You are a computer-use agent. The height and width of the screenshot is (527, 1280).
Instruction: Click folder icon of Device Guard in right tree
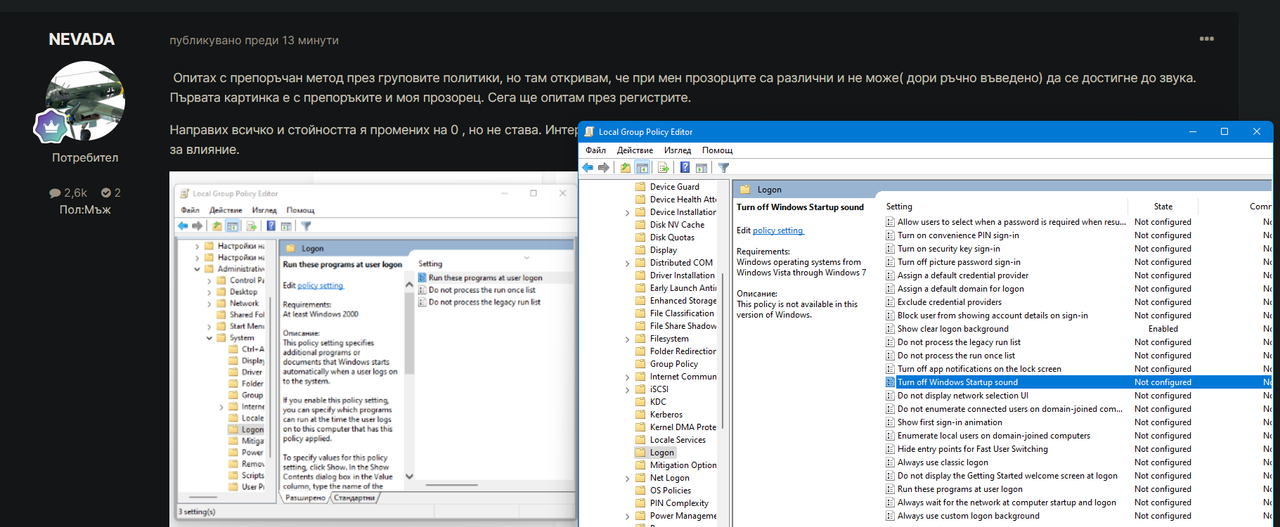click(x=640, y=187)
